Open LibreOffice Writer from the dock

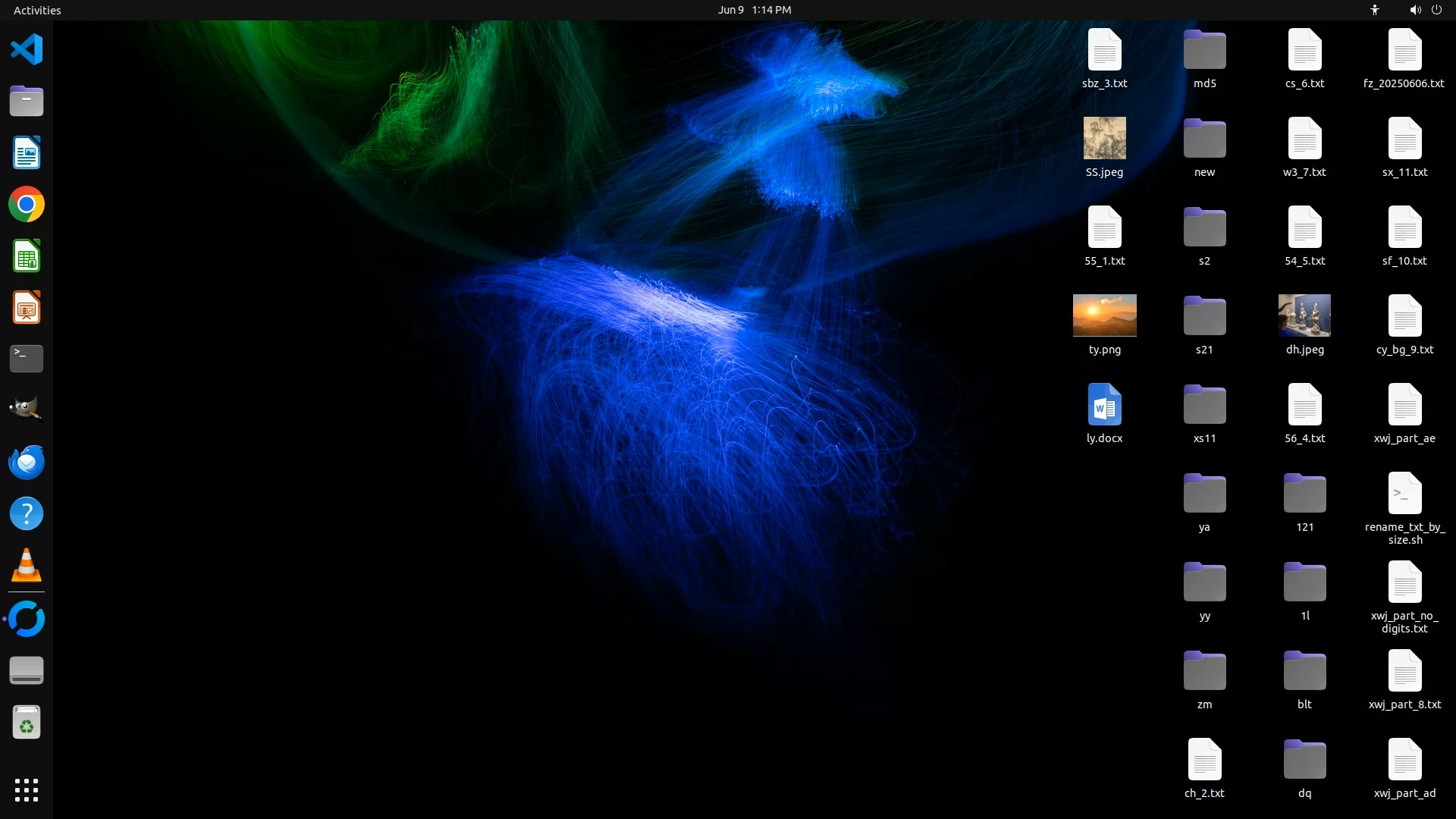click(27, 153)
